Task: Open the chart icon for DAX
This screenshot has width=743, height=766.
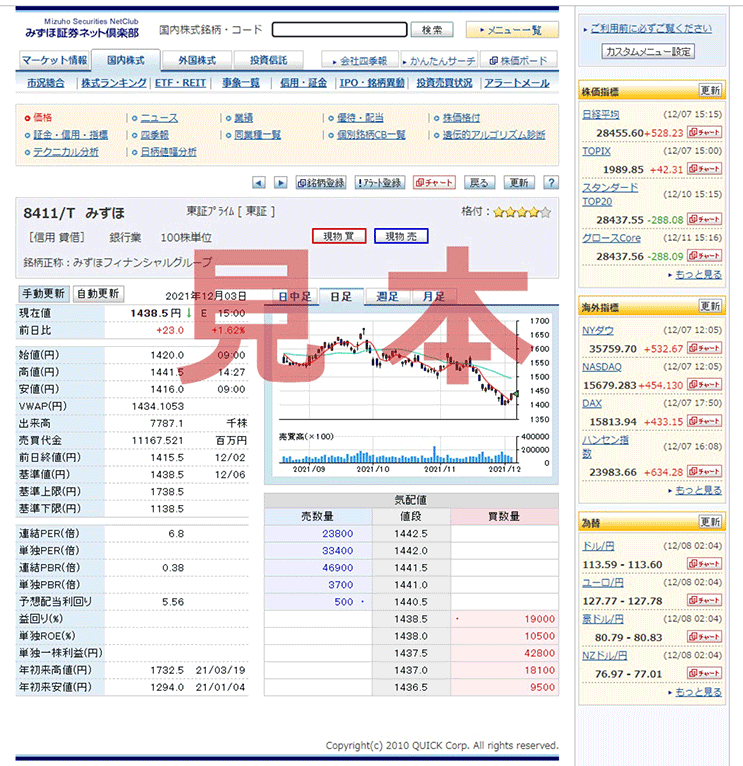Action: pos(704,421)
